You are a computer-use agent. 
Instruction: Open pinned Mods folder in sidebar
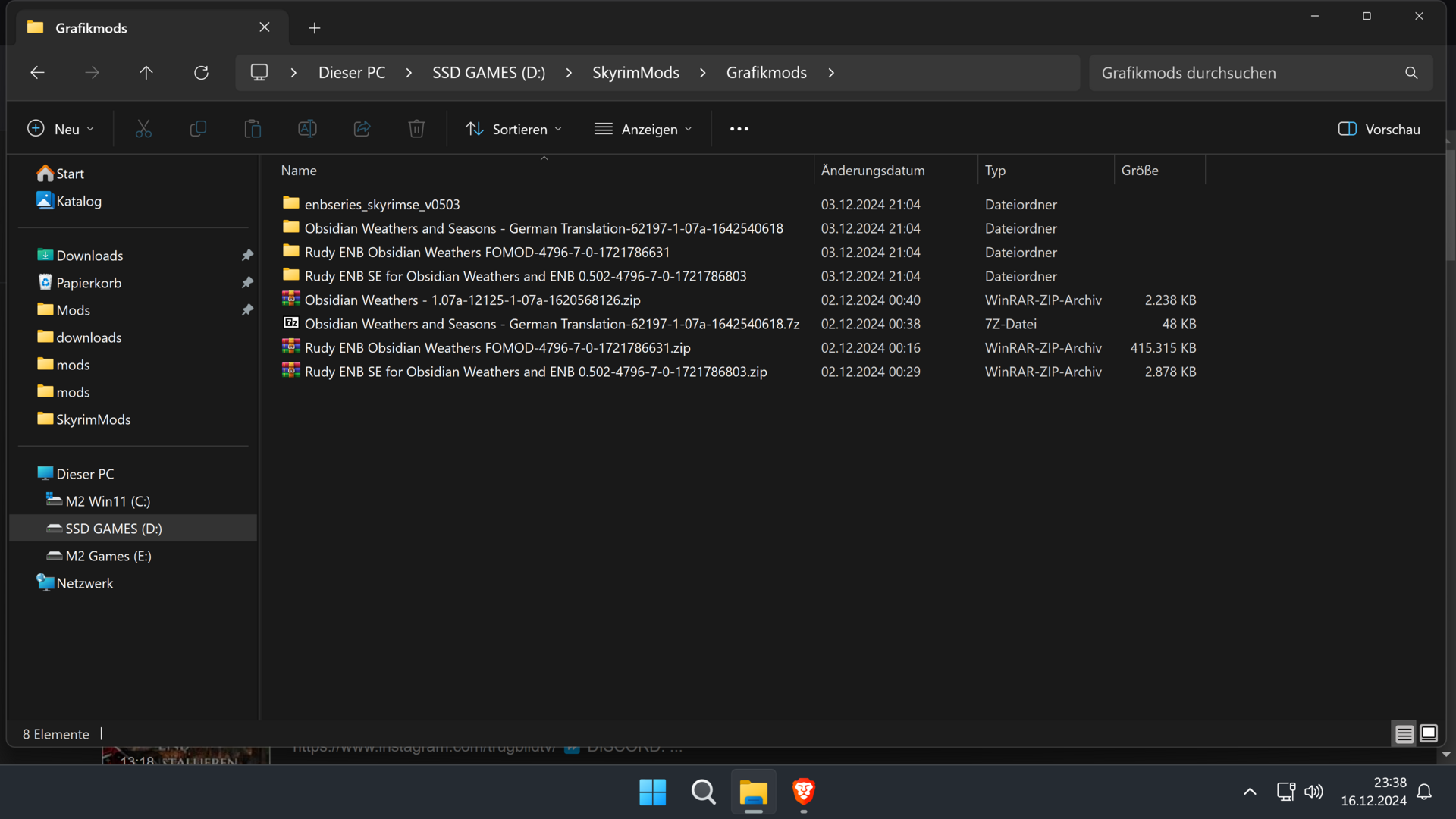pyautogui.click(x=63, y=310)
